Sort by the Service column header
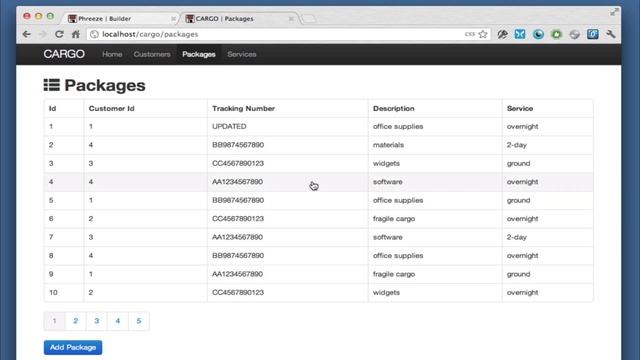640x360 pixels. [520, 109]
